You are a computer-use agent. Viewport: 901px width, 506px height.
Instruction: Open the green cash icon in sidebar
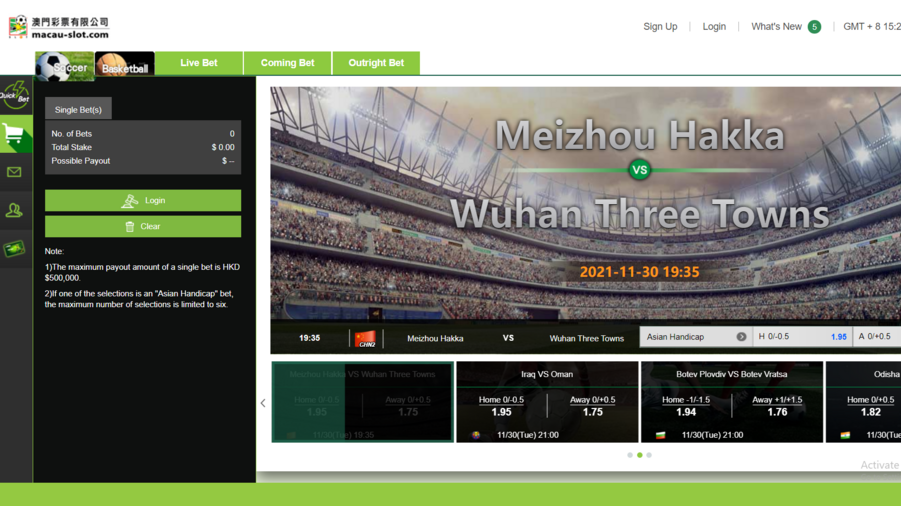[15, 249]
